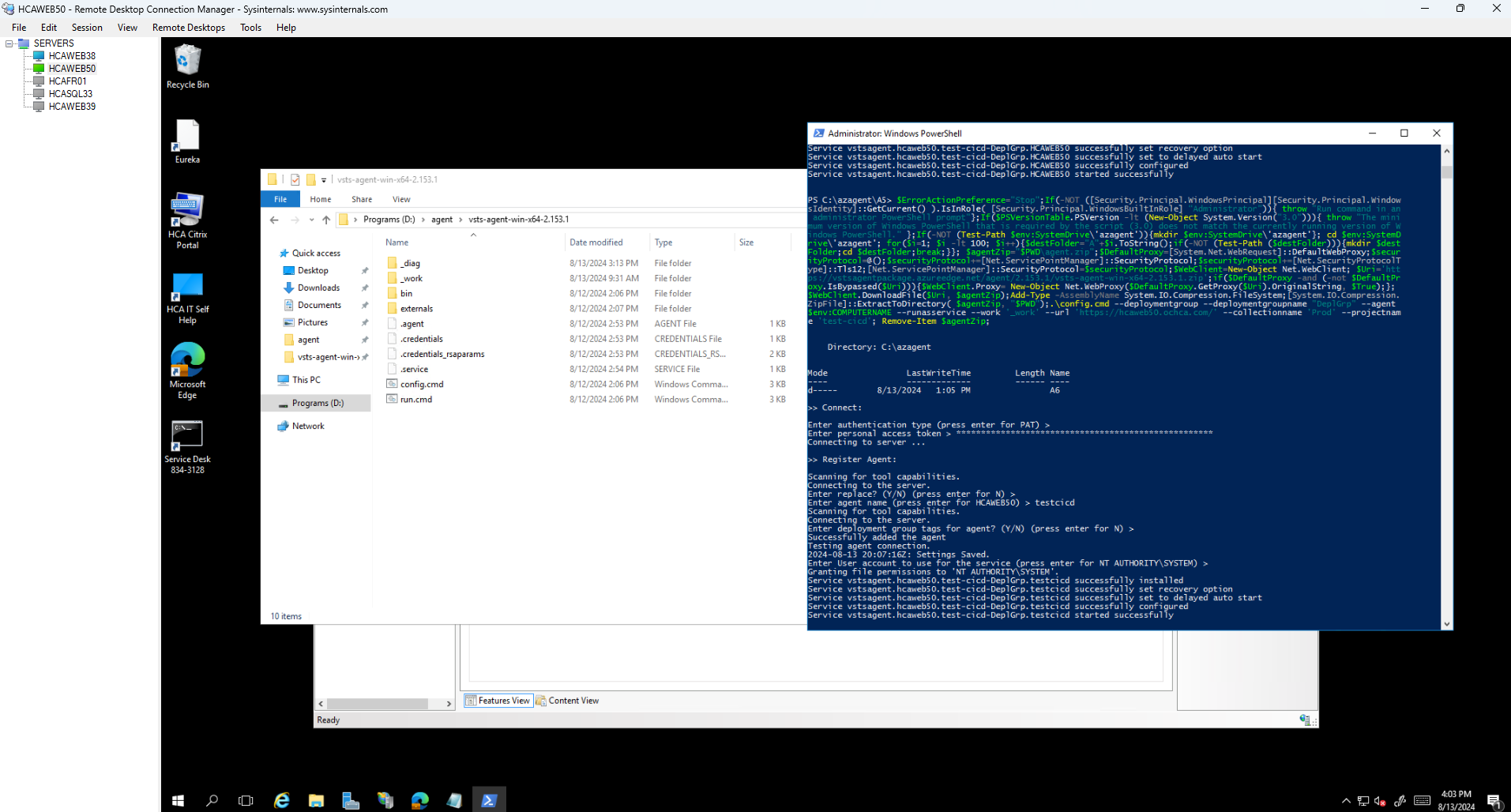Go forward in File Explorer
This screenshot has width=1511, height=812.
click(295, 220)
